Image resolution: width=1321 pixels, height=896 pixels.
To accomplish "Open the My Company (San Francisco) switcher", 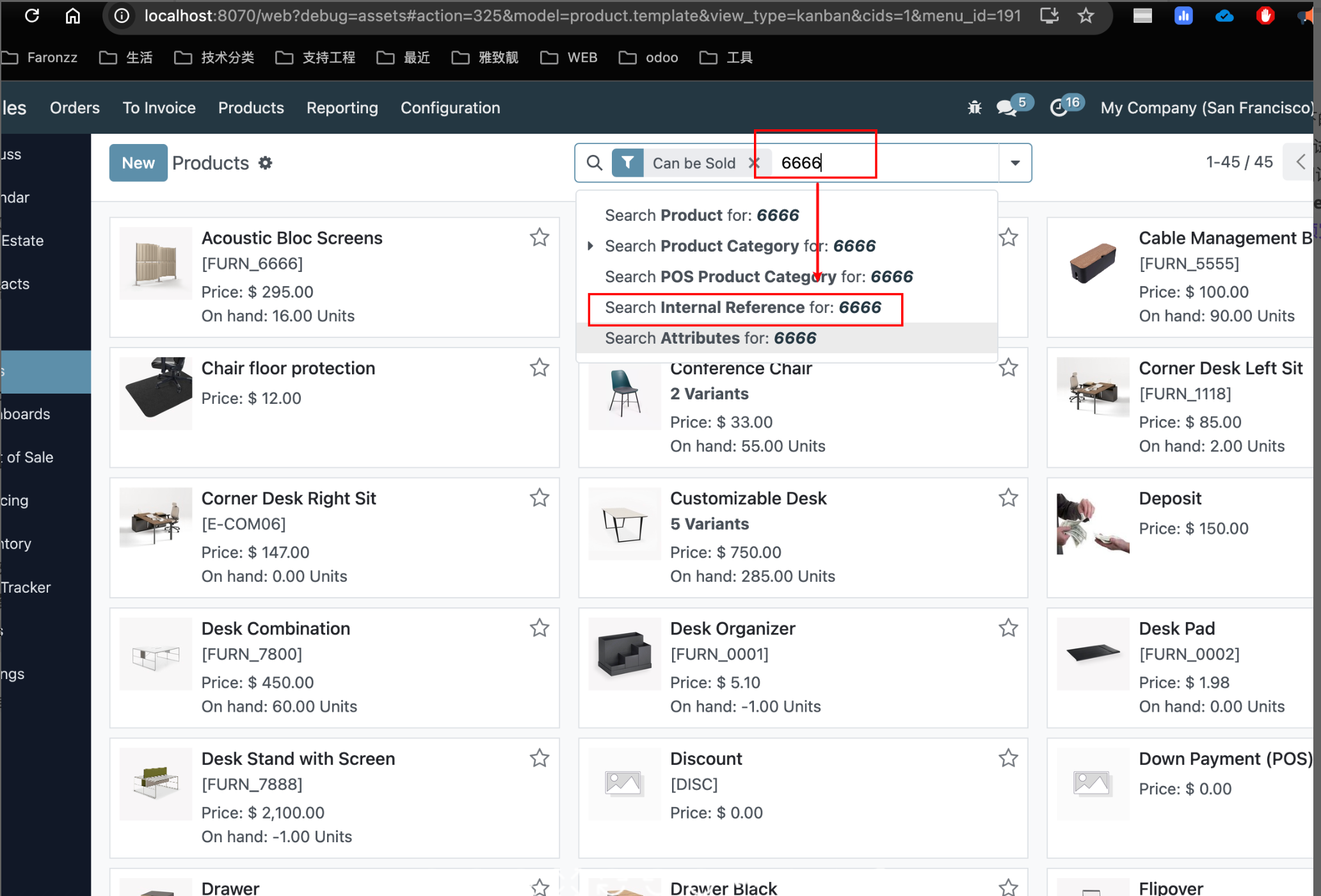I will (1206, 108).
